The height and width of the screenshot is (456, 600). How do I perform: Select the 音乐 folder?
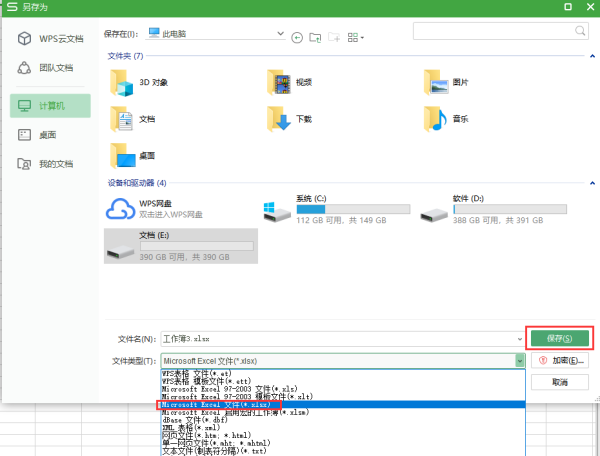point(447,119)
